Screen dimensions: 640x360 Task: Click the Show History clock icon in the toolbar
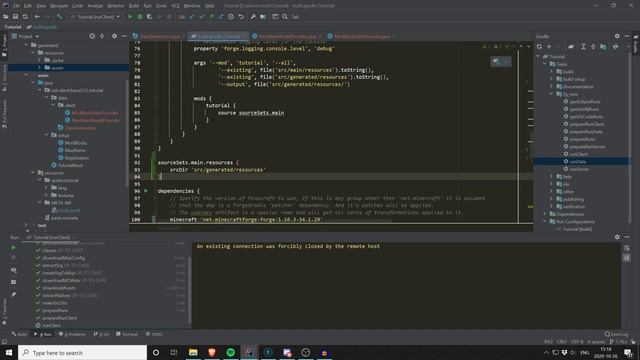[231, 17]
